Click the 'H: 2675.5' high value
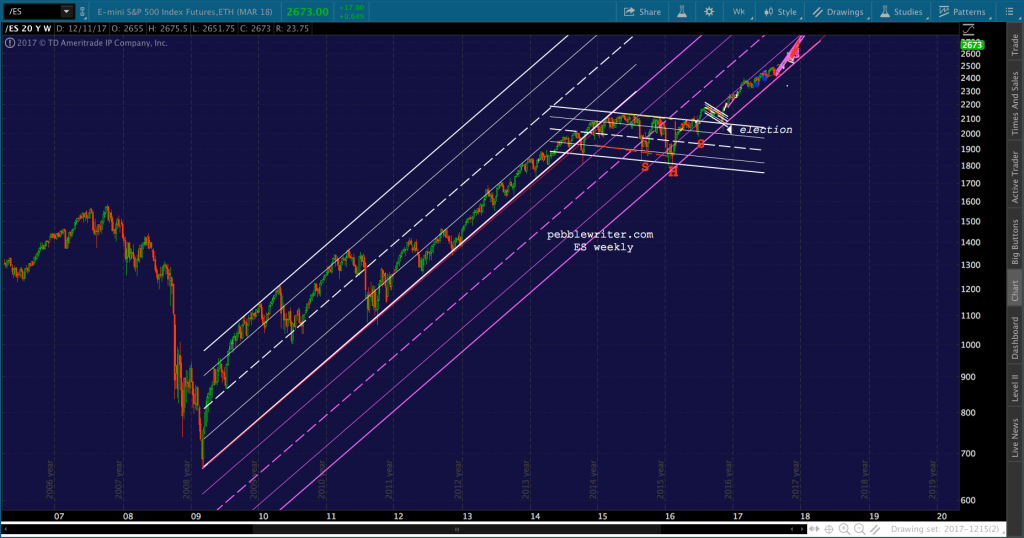 [170, 29]
